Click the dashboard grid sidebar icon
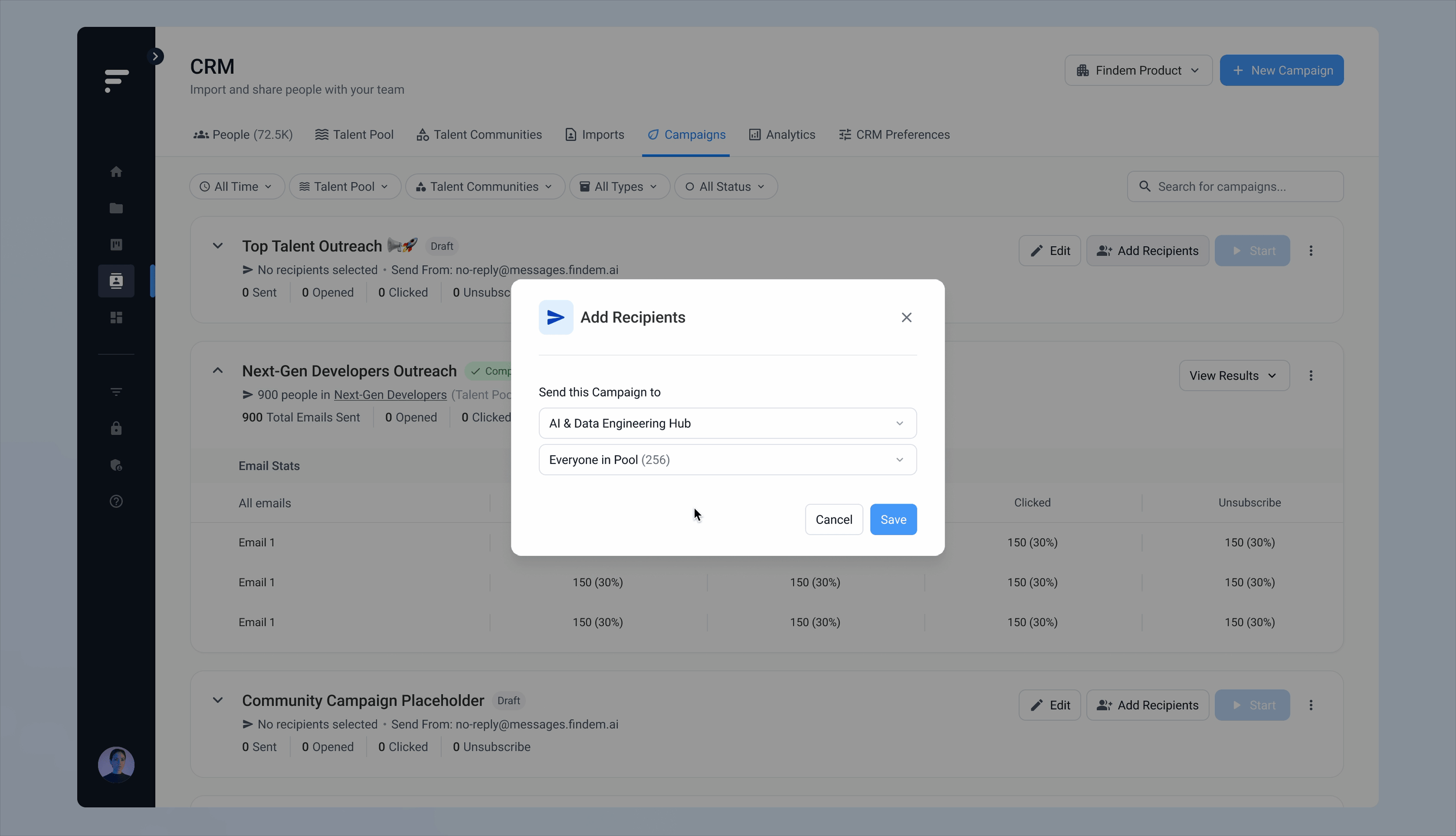Viewport: 1456px width, 836px height. [116, 317]
